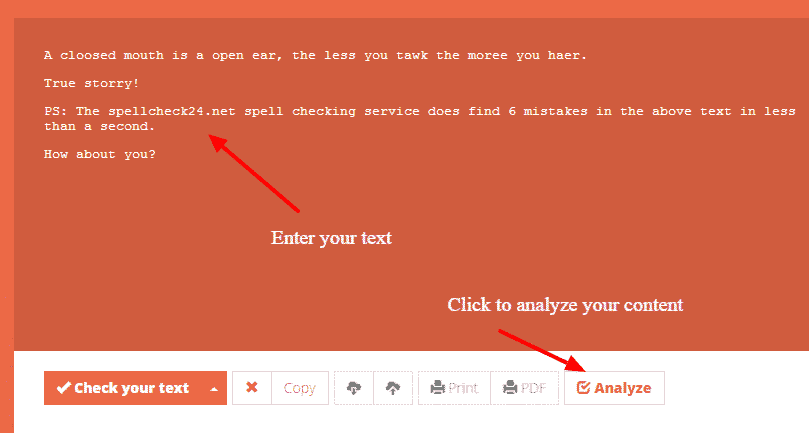
Task: Click the 'spellcheck24.net' text
Action: tap(172, 111)
